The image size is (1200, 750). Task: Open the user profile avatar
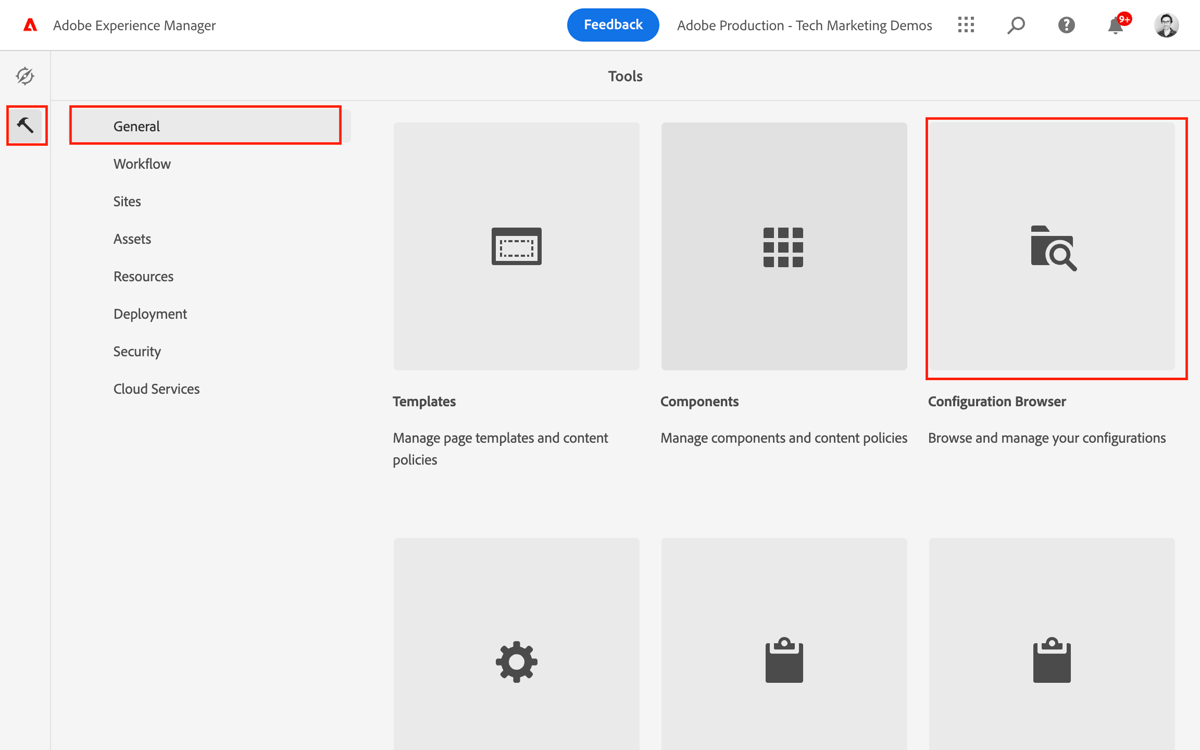(1166, 24)
